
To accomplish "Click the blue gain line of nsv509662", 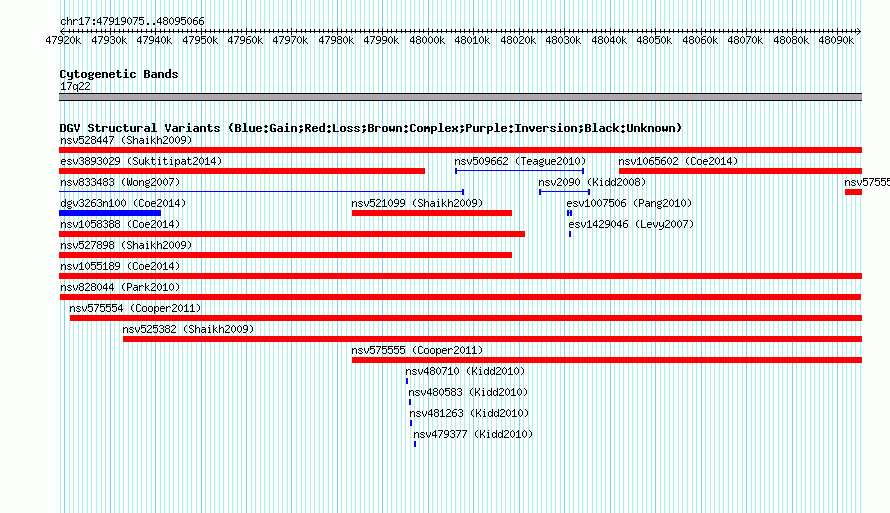I will pyautogui.click(x=519, y=171).
